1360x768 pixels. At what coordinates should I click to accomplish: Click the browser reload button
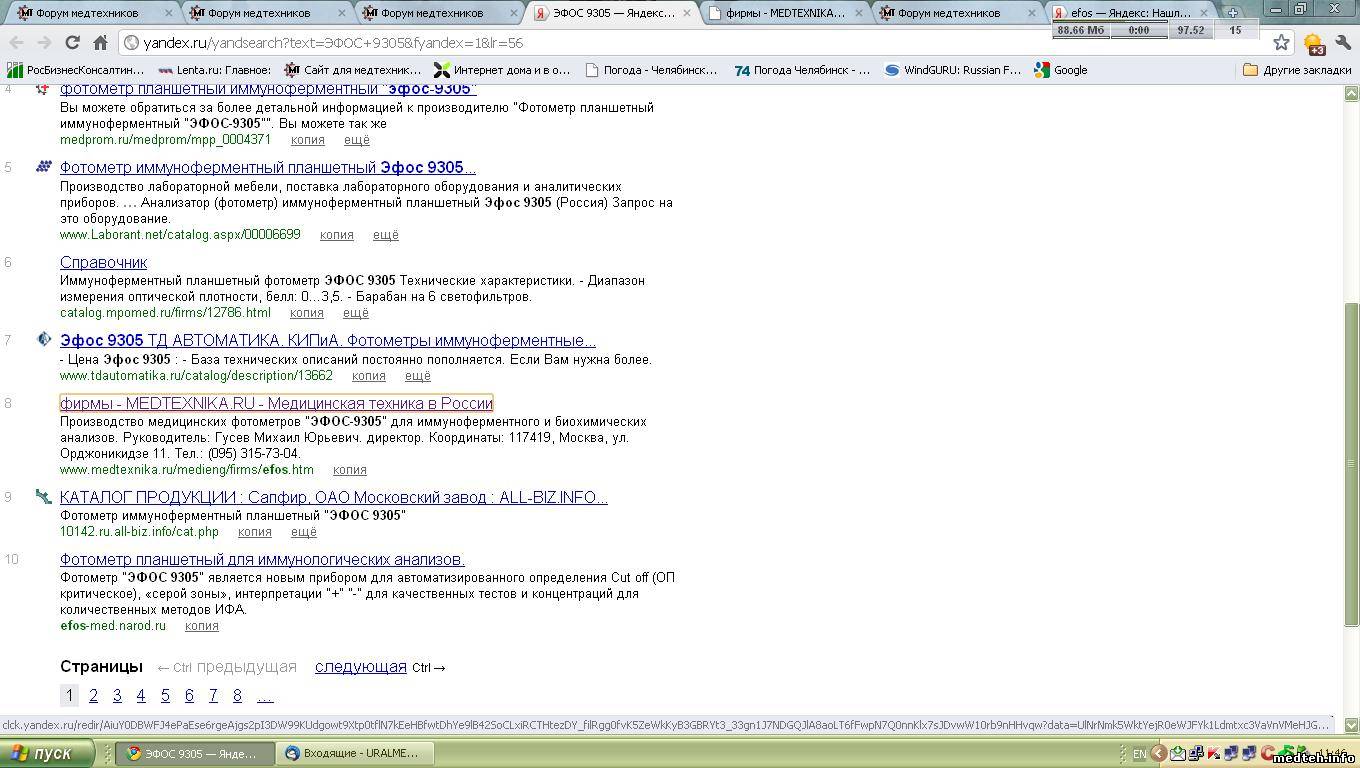point(72,43)
